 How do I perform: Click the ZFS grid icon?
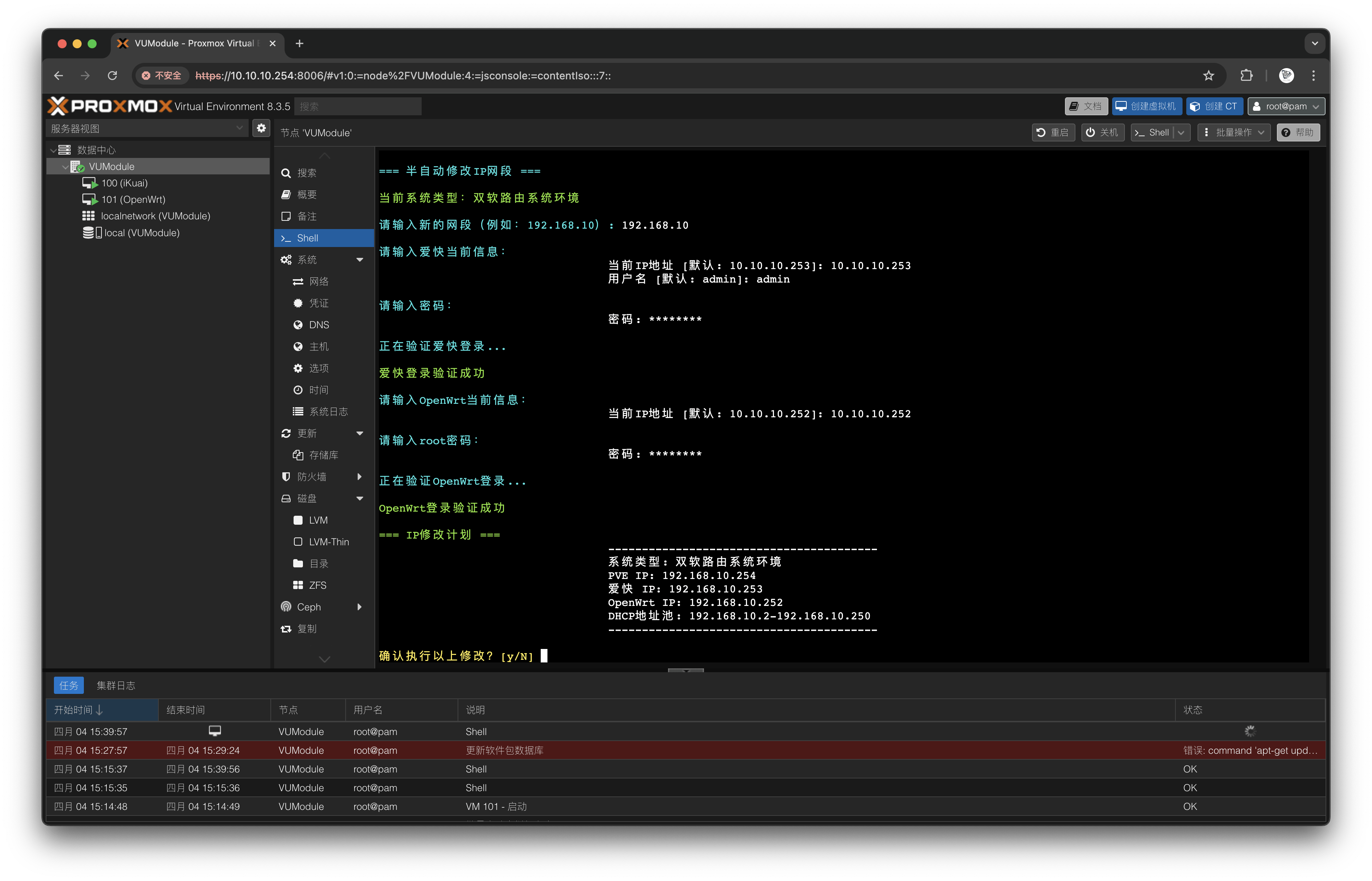point(298,585)
